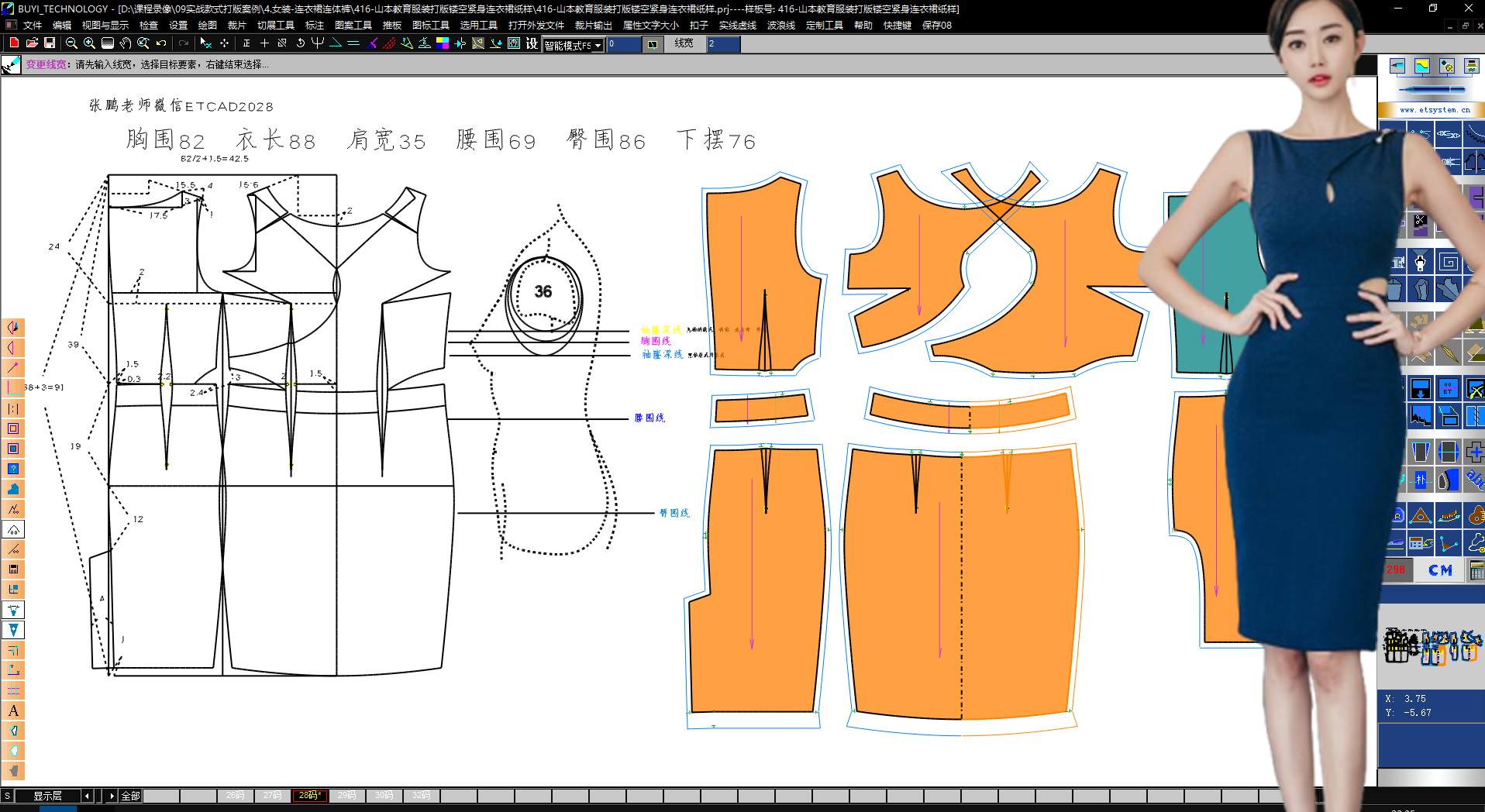
Task: Toggle the yellow icon beside line width field
Action: [x=653, y=44]
